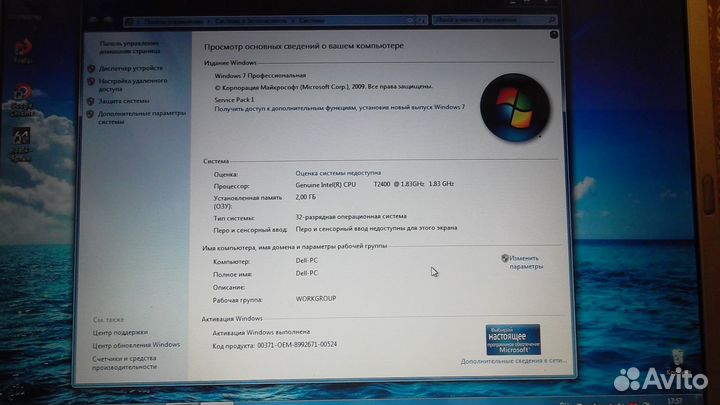Image resolution: width=720 pixels, height=405 pixels.
Task: Click Перо и сенсорный ввод недоступны text
Action: pos(377,228)
